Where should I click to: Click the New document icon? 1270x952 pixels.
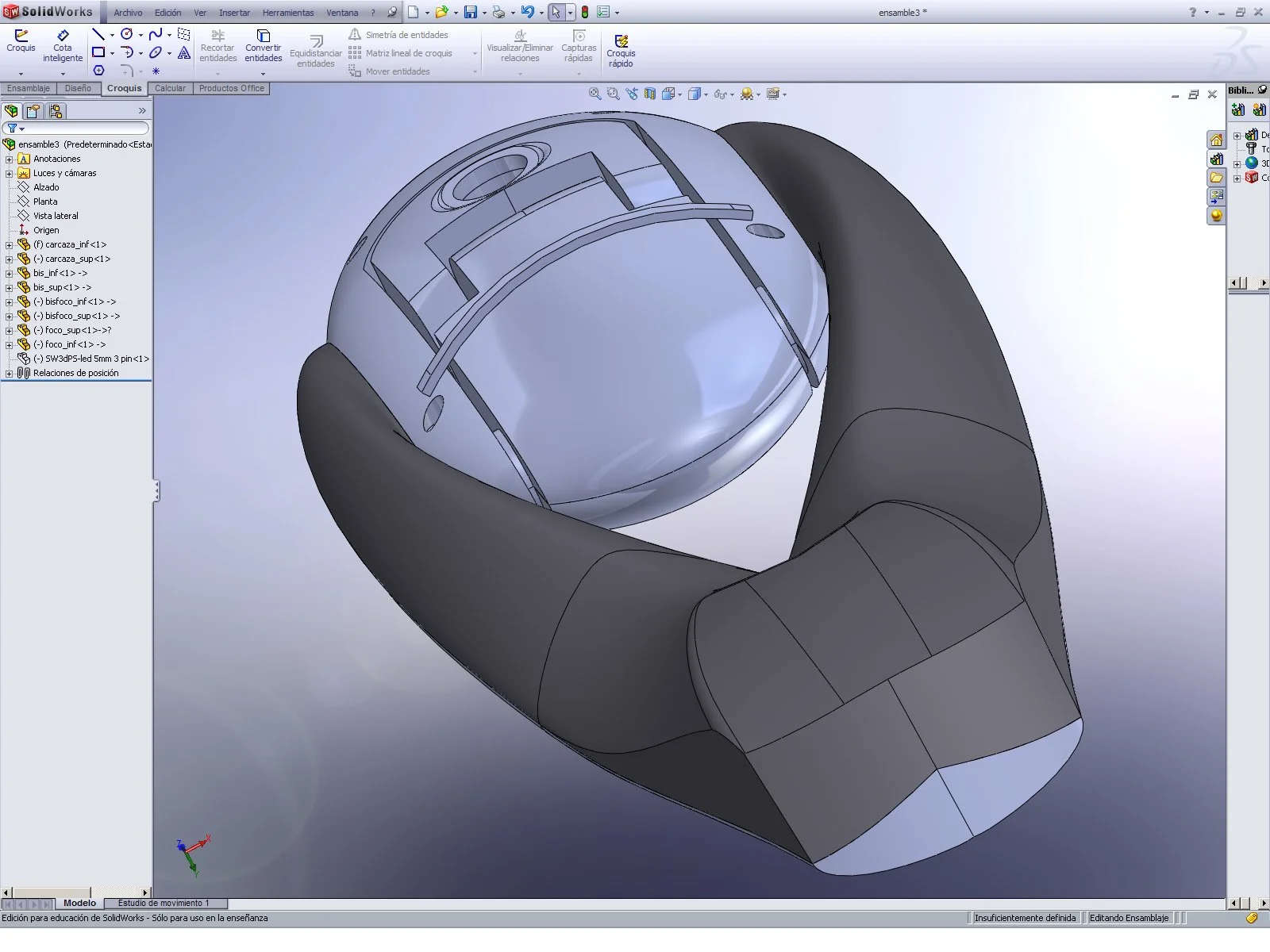click(x=414, y=12)
